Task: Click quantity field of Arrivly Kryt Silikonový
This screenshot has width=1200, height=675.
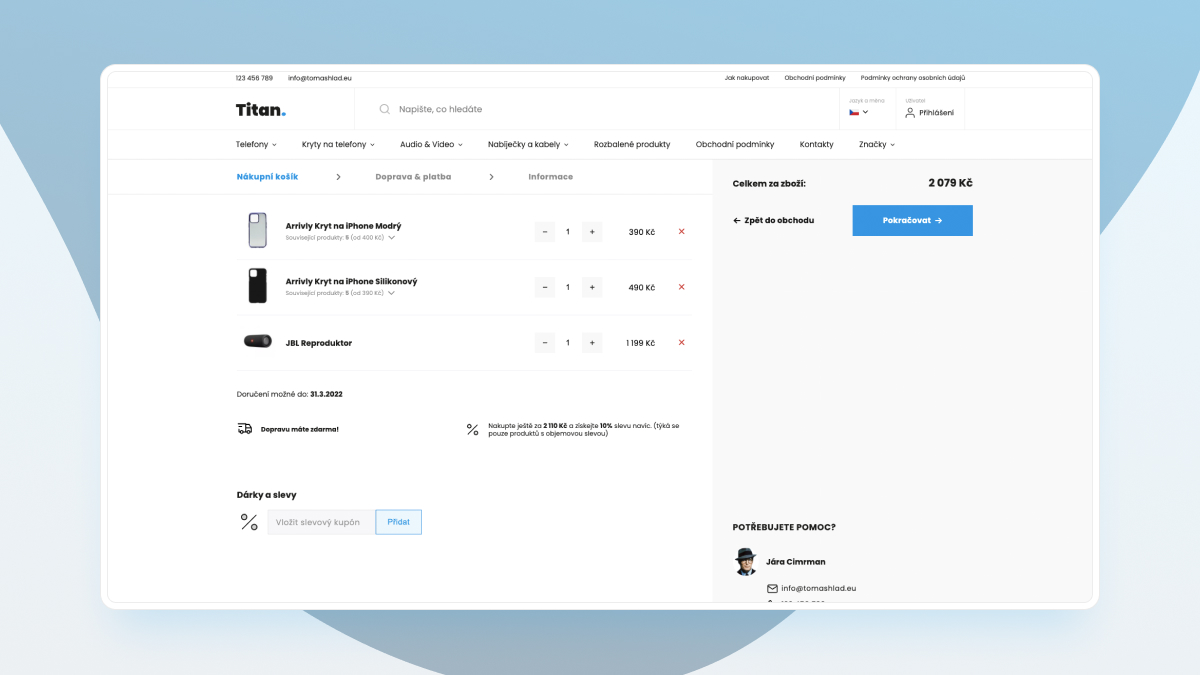Action: coord(568,287)
